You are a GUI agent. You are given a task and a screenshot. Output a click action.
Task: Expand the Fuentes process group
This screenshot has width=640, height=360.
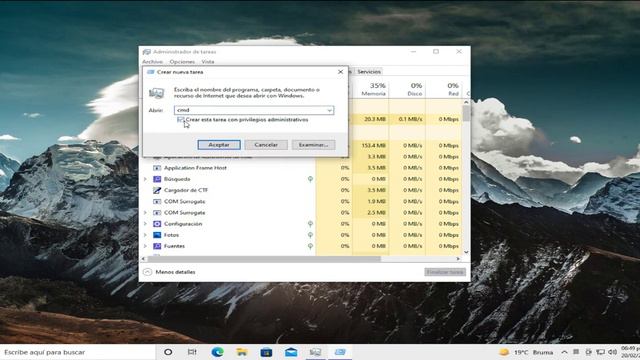(x=145, y=246)
